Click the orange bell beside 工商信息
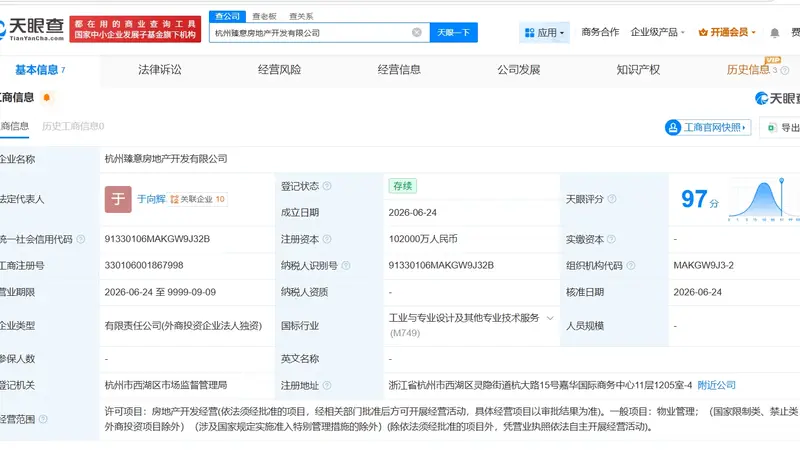 (46, 97)
